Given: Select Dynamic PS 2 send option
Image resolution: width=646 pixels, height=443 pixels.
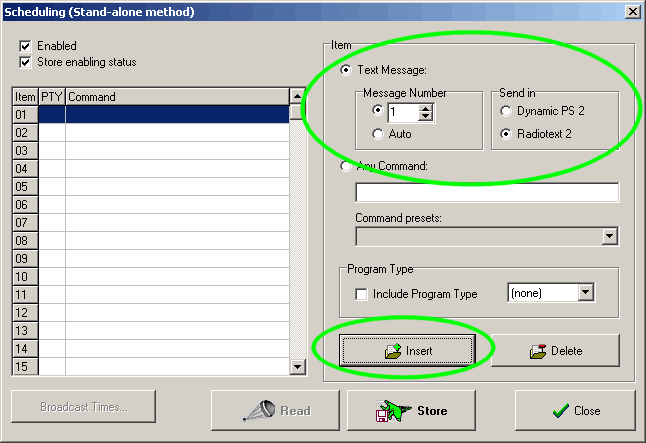Looking at the screenshot, I should tap(506, 111).
